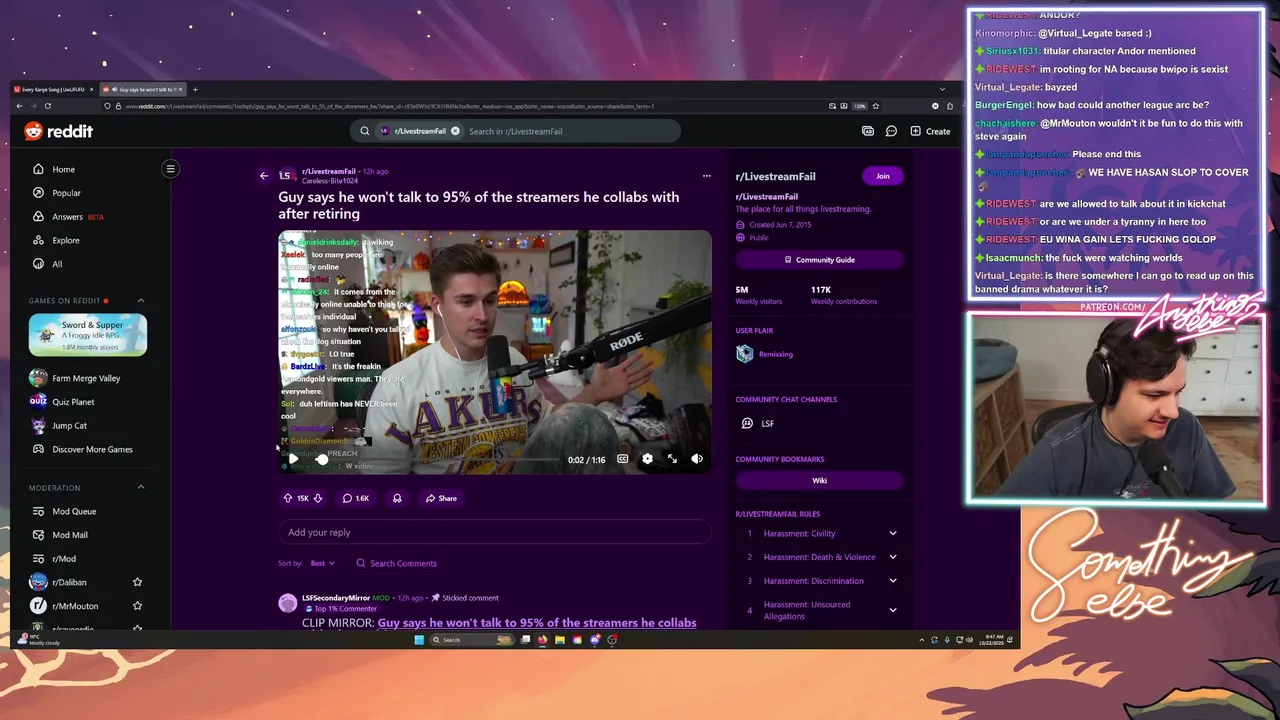Downvote the post
The width and height of the screenshot is (1280, 720).
pos(318,498)
